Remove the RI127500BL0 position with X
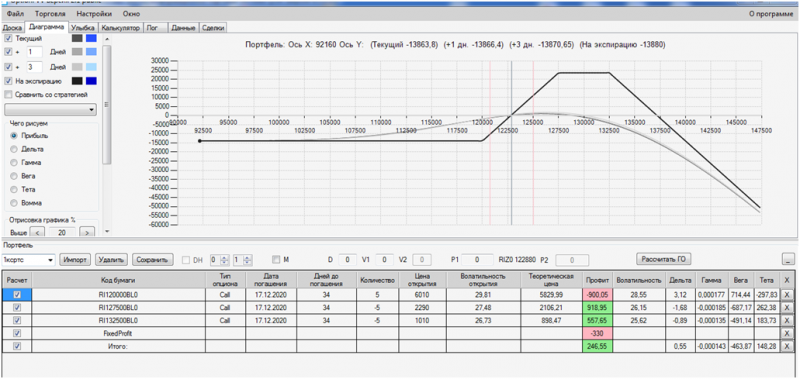Screen dimensions: 800x379 [787, 308]
